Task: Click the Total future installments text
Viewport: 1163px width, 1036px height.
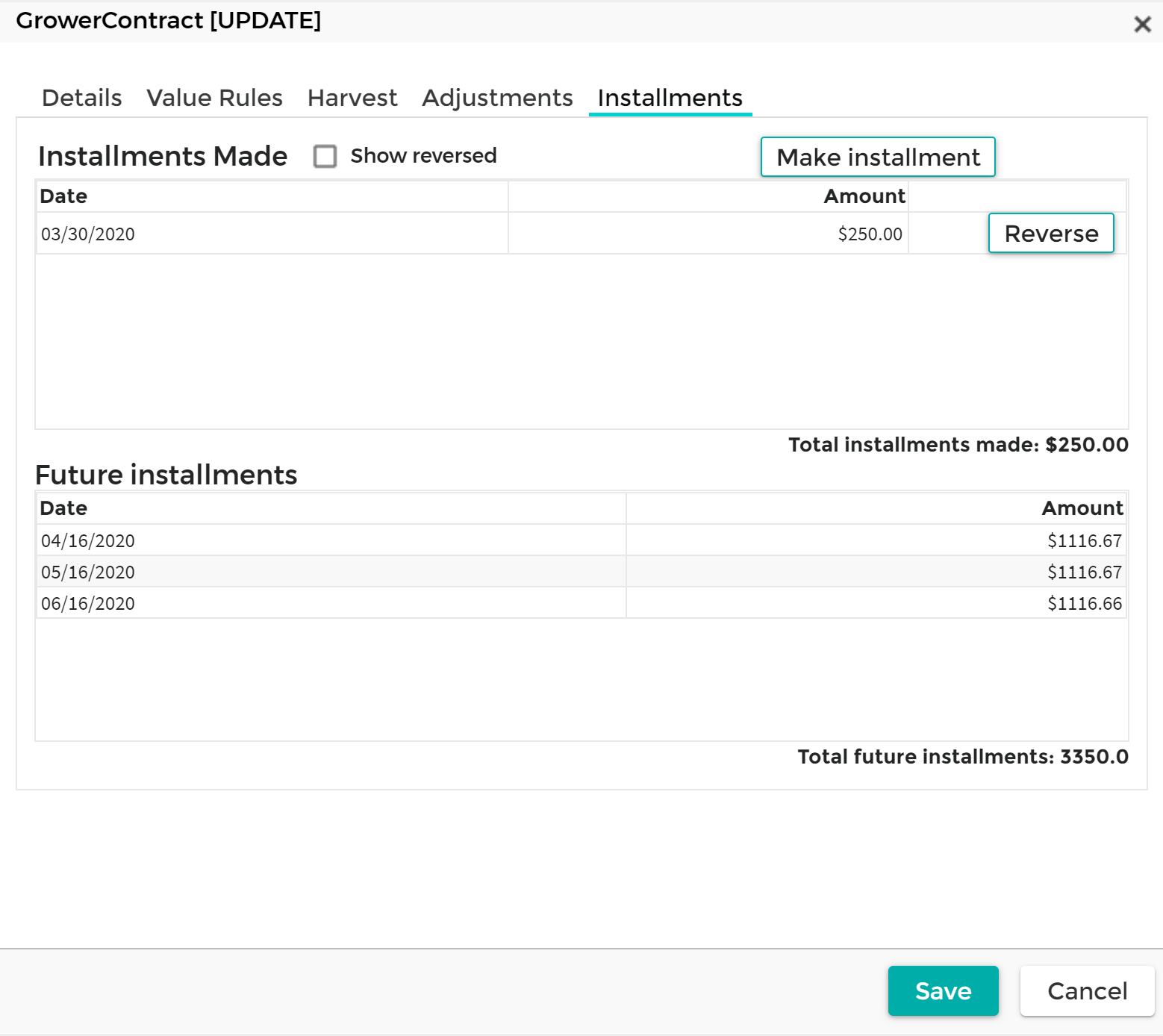Action: click(963, 757)
